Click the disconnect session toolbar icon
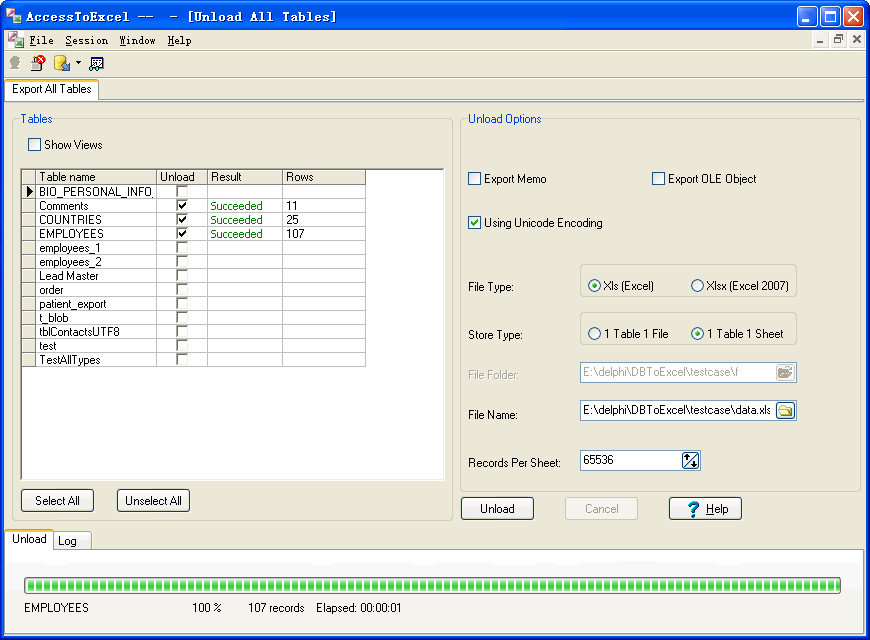The image size is (870, 640). [38, 63]
